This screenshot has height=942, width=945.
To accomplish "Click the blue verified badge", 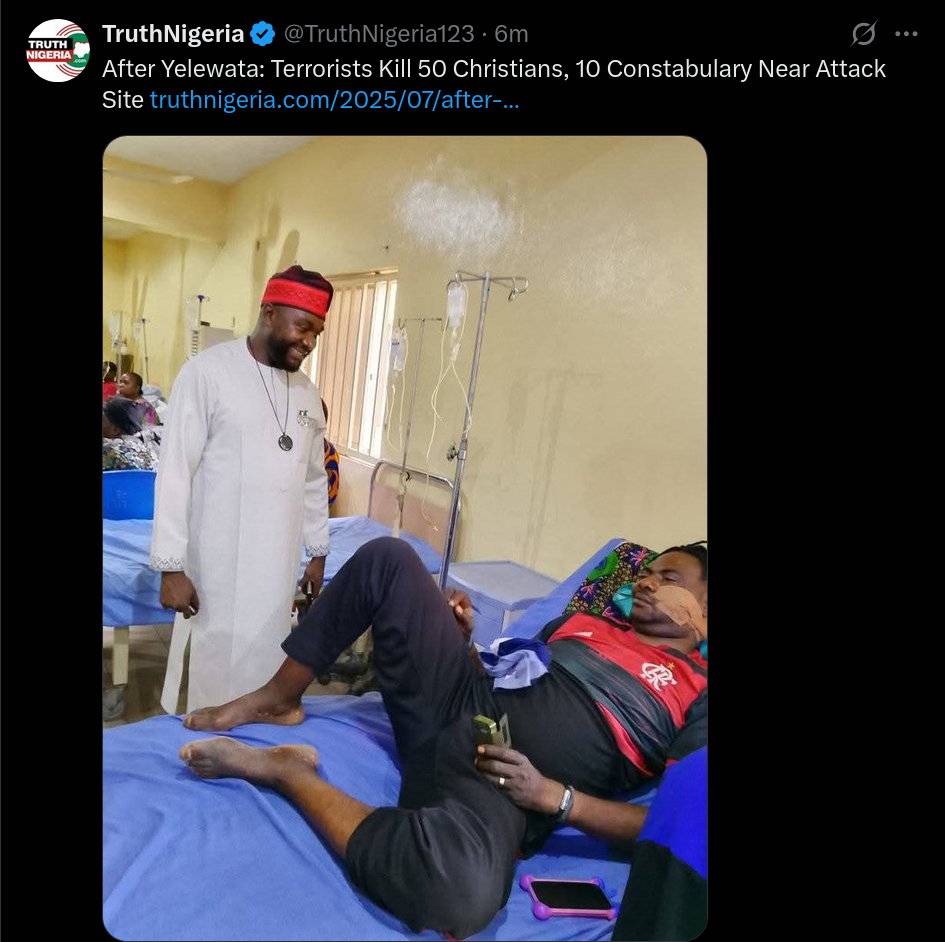I will [263, 34].
